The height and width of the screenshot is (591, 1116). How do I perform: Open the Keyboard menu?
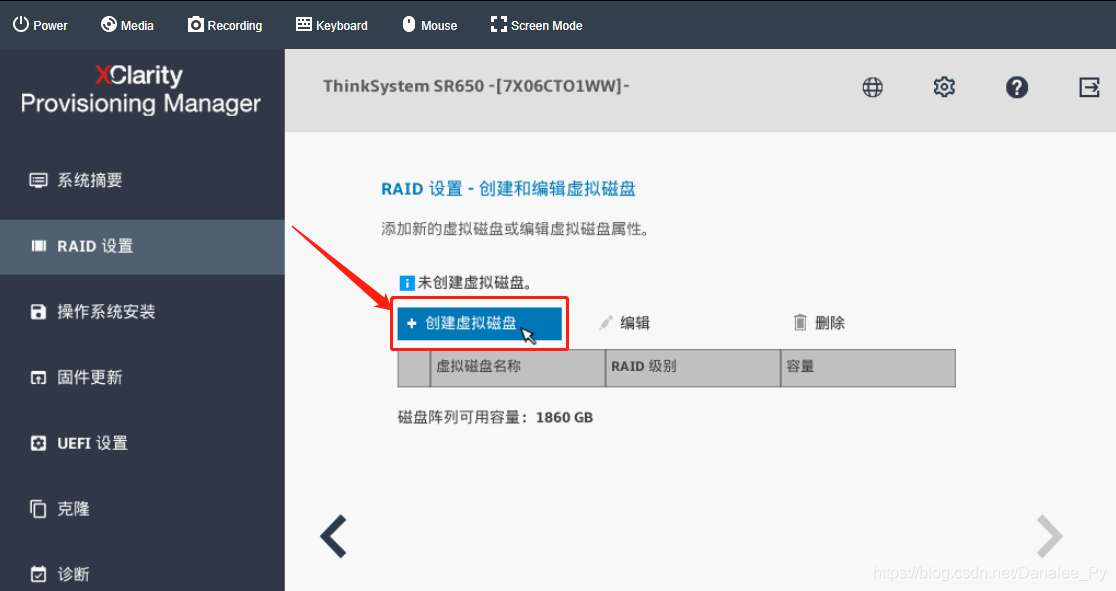(332, 25)
